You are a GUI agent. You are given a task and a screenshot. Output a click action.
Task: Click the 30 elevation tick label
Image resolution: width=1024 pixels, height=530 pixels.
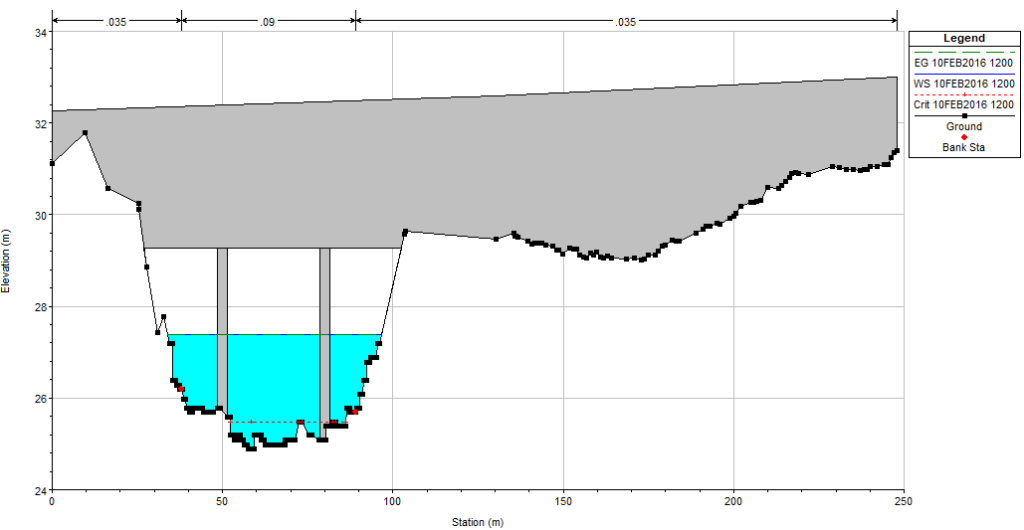coord(42,215)
